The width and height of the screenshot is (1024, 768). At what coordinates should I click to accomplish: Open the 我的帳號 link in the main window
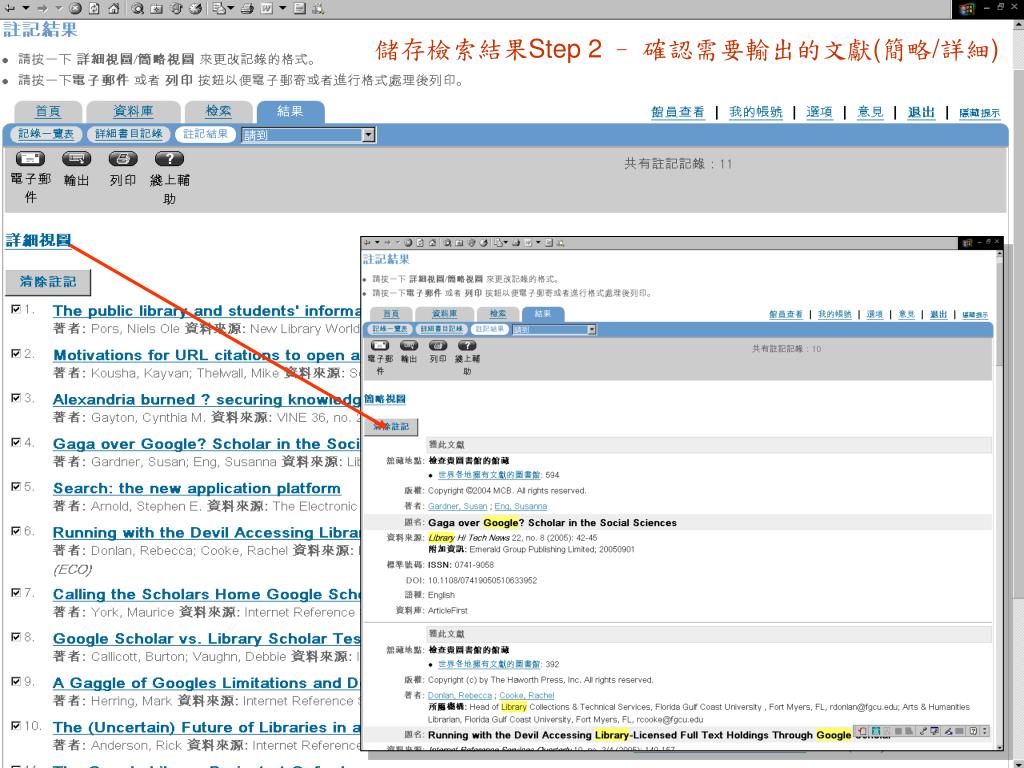coord(756,112)
